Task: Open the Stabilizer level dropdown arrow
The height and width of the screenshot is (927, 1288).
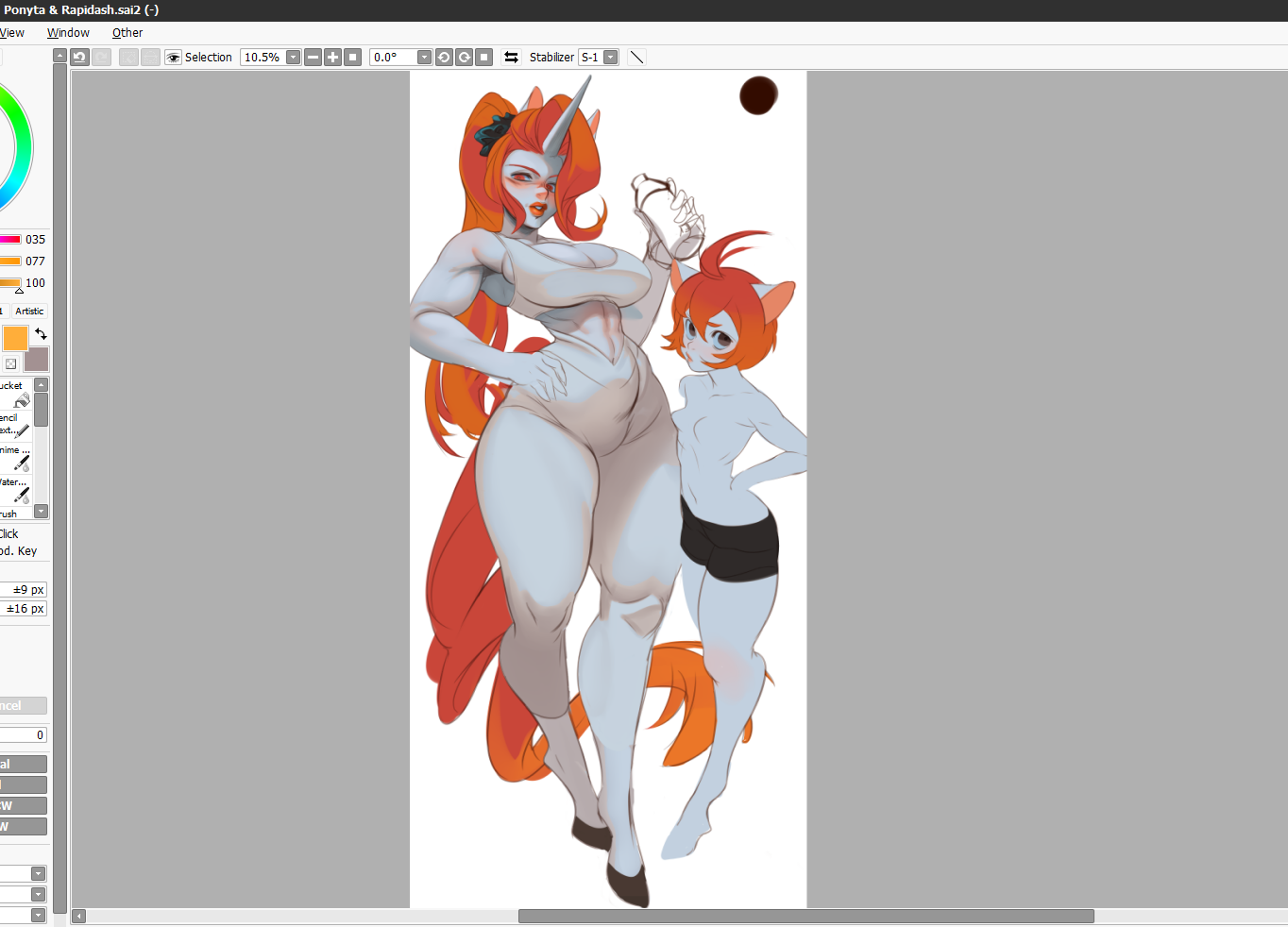Action: tap(611, 57)
